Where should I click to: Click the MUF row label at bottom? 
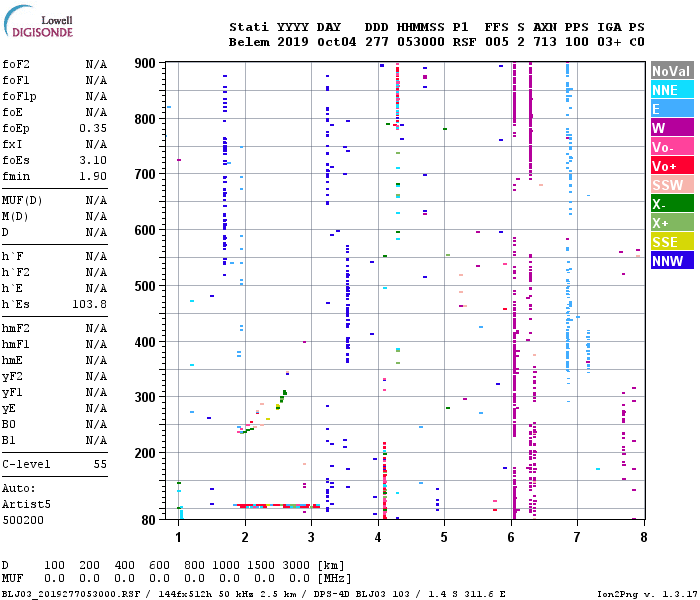click(x=12, y=579)
